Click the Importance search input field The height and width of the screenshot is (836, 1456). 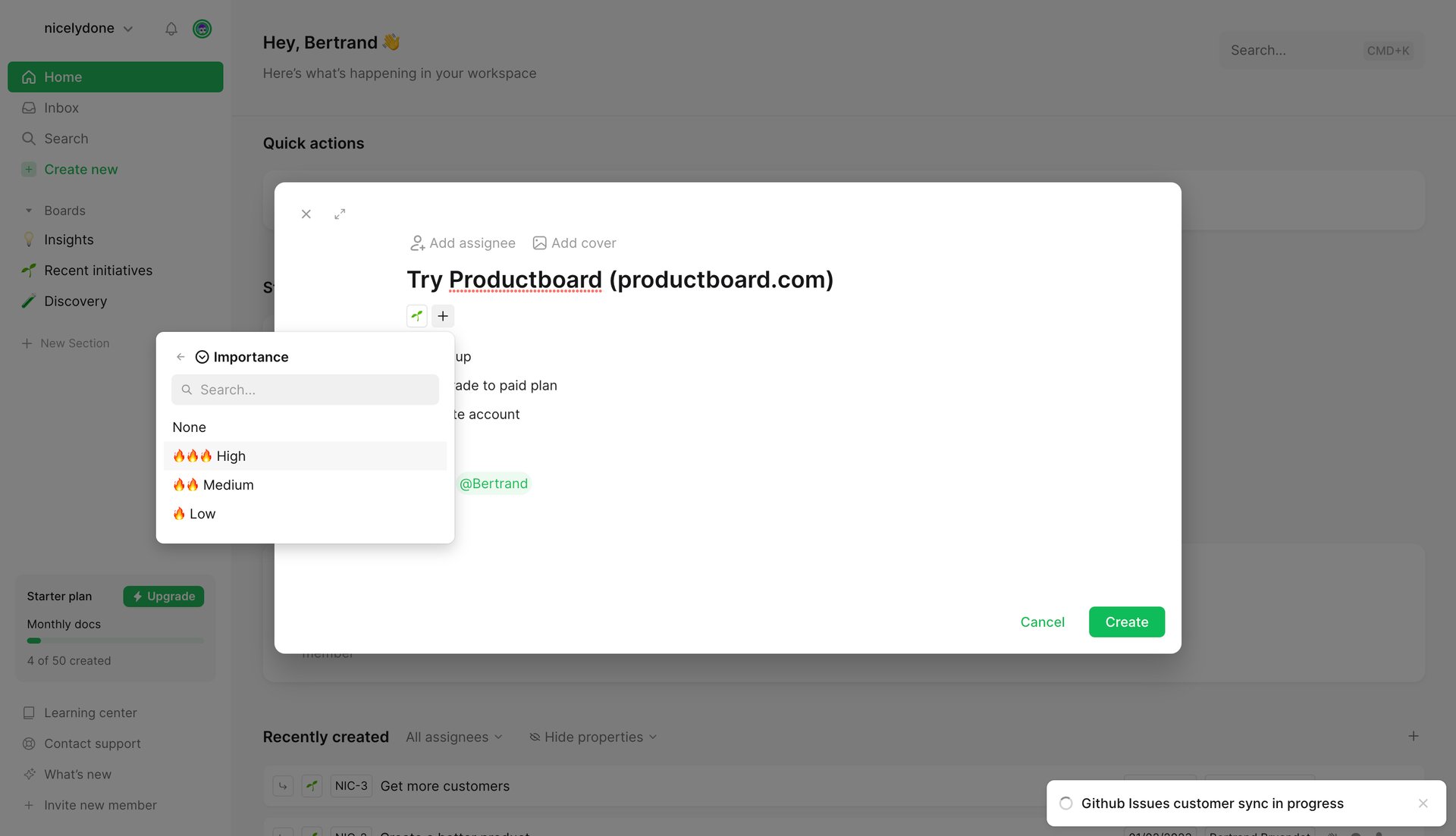305,390
